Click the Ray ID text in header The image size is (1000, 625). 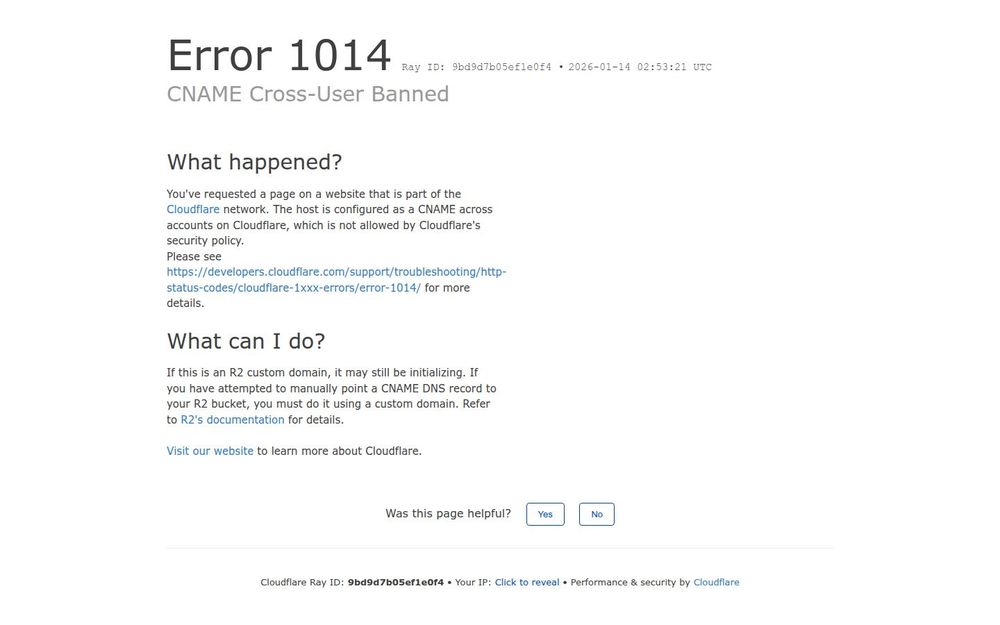point(476,67)
